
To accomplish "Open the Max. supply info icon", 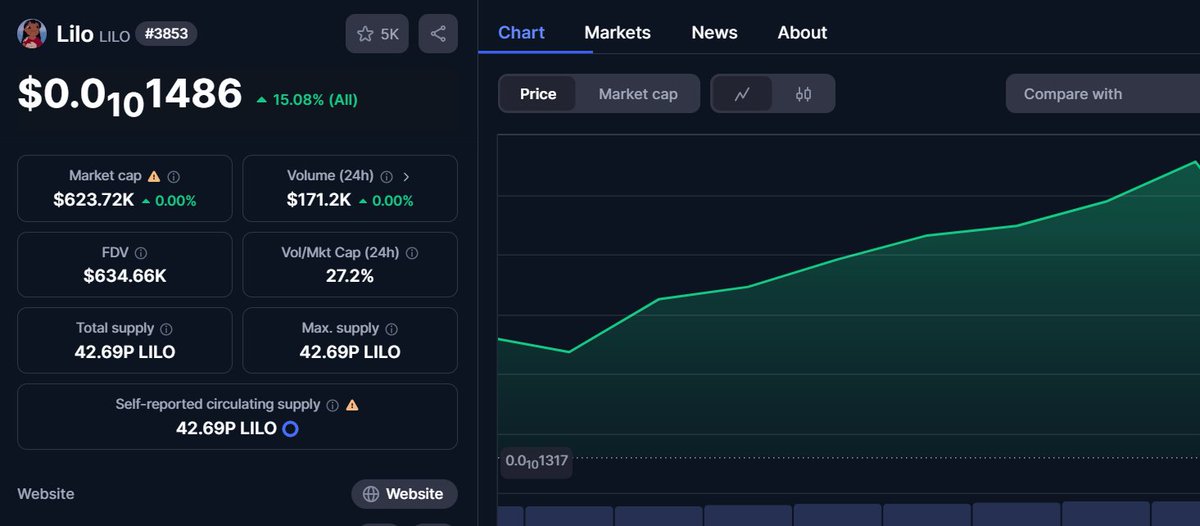I will (x=392, y=329).
